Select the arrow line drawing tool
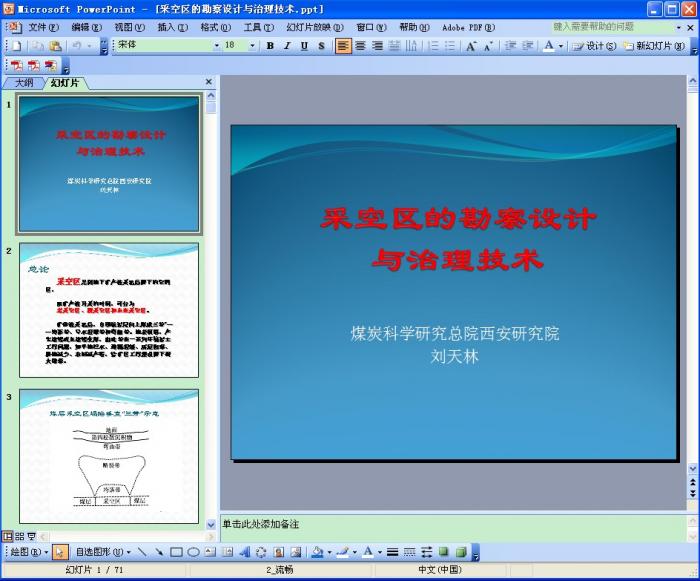Screen dimensions: 700x581 tap(158, 552)
